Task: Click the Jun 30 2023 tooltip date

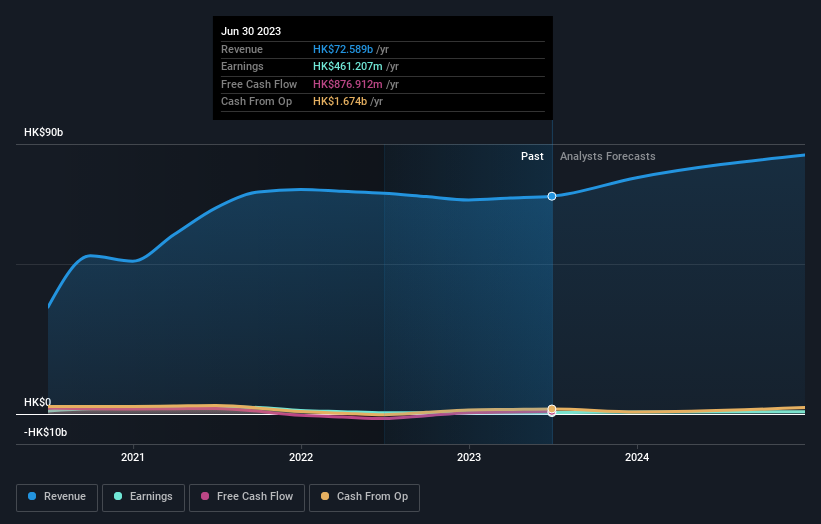Action: [x=251, y=31]
